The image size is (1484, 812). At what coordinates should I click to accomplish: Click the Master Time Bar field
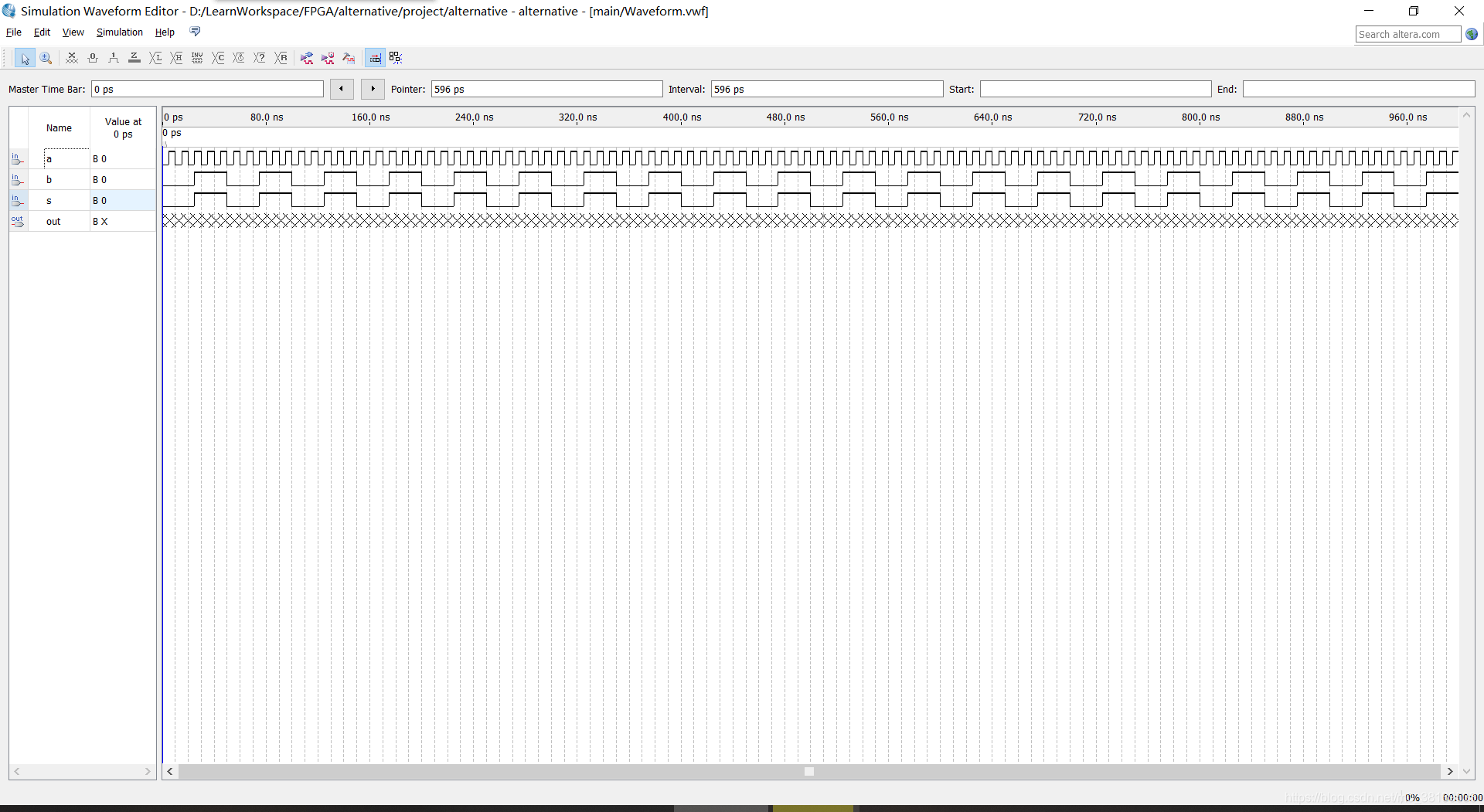tap(207, 90)
